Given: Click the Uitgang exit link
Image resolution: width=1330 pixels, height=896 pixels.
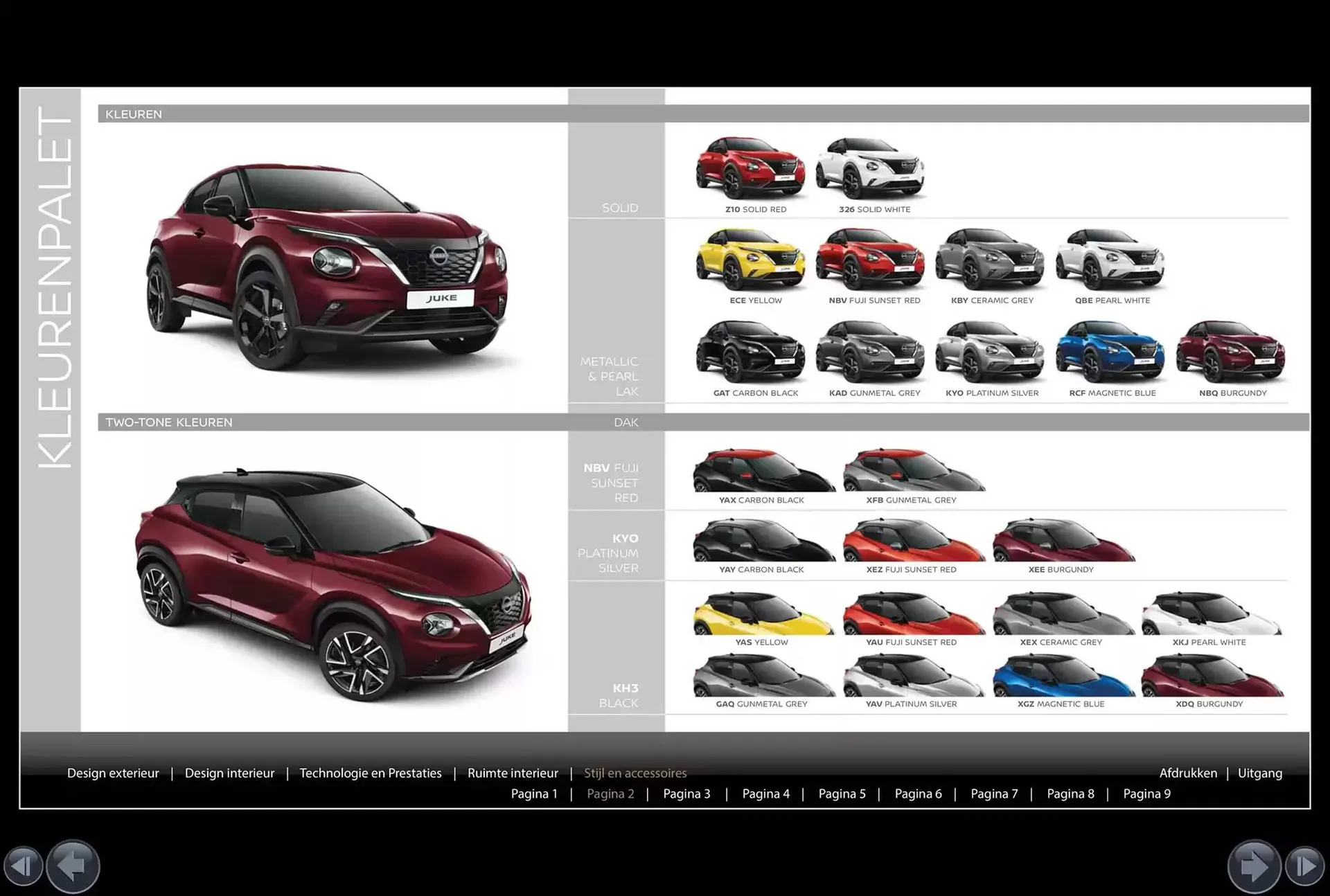Looking at the screenshot, I should (x=1259, y=773).
